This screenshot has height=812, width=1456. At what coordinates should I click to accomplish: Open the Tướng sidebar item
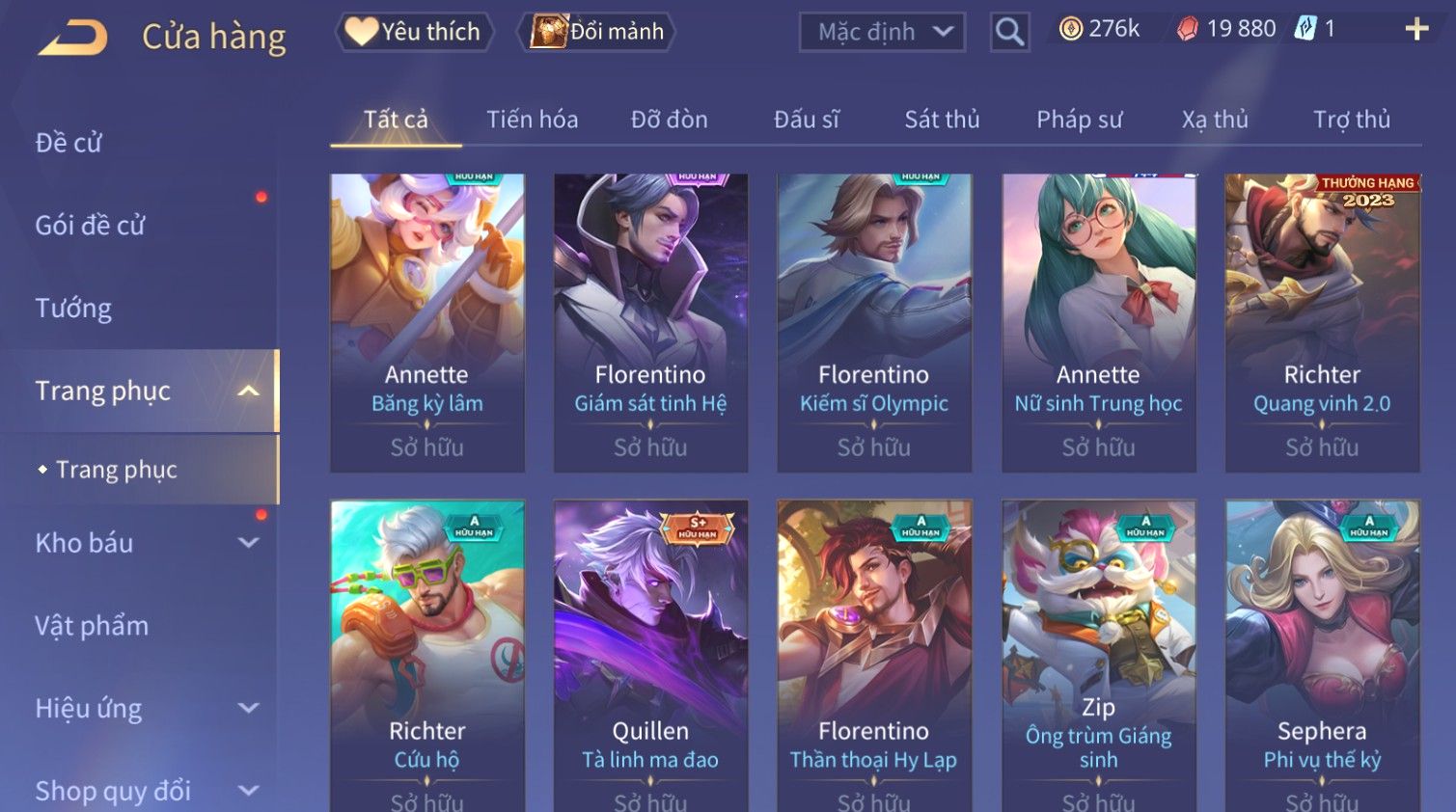(x=73, y=309)
